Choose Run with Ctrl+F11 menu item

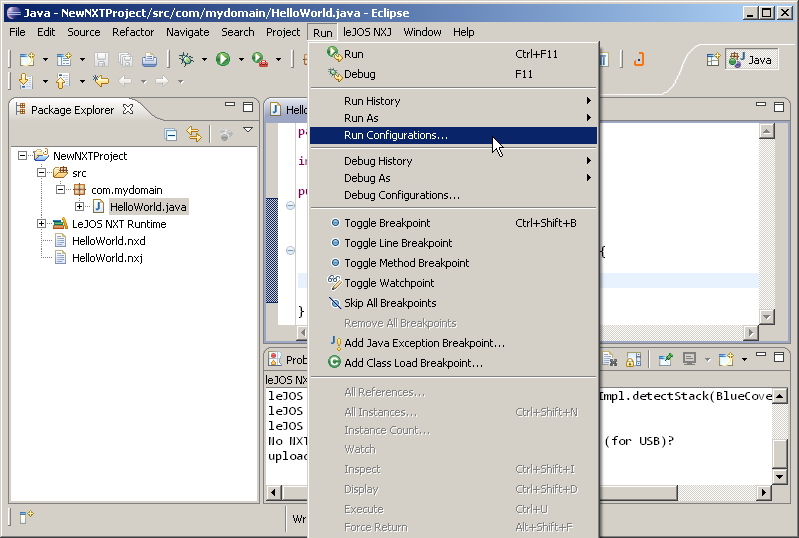454,54
